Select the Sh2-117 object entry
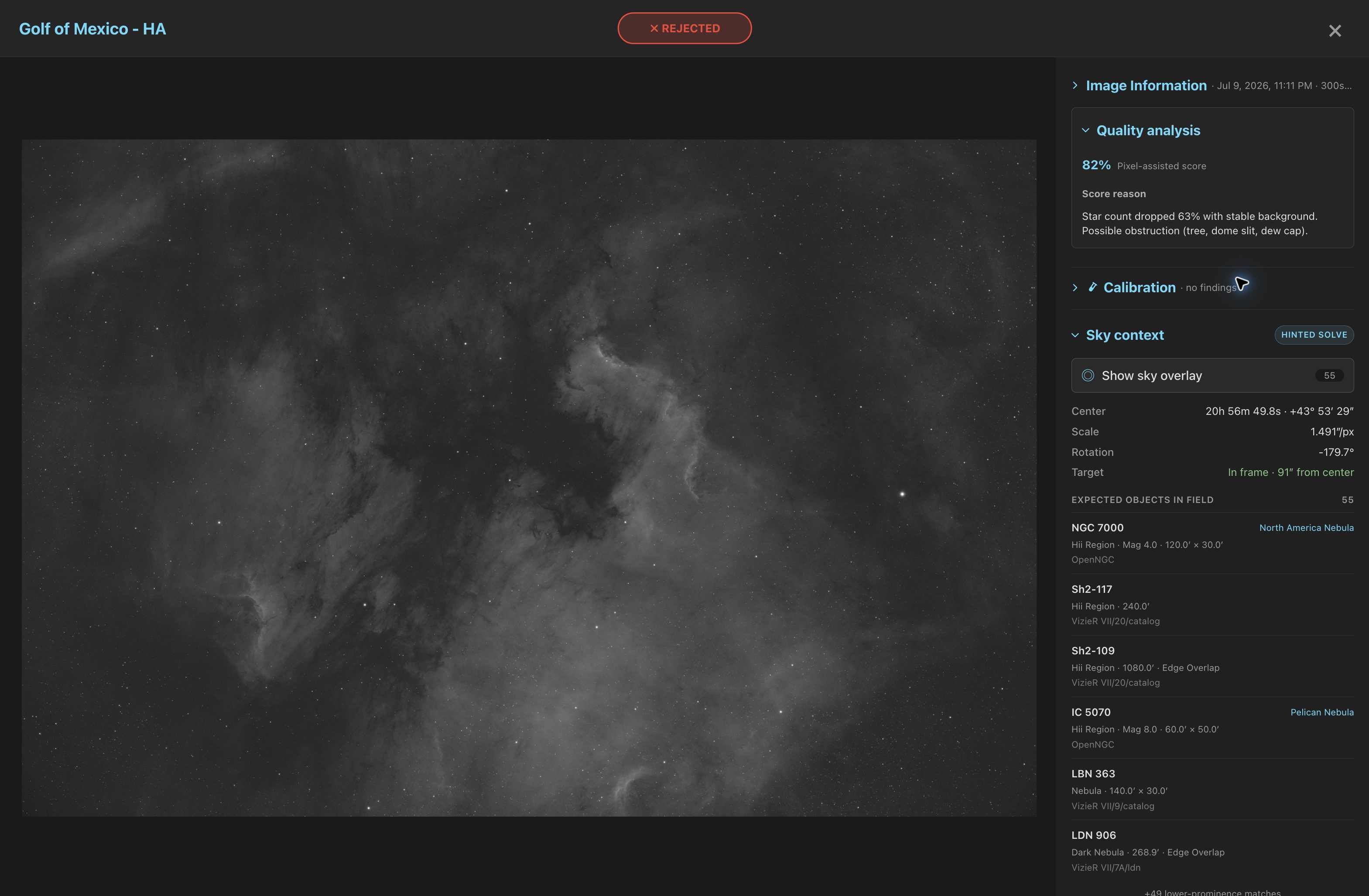The height and width of the screenshot is (896, 1369). [x=1212, y=605]
